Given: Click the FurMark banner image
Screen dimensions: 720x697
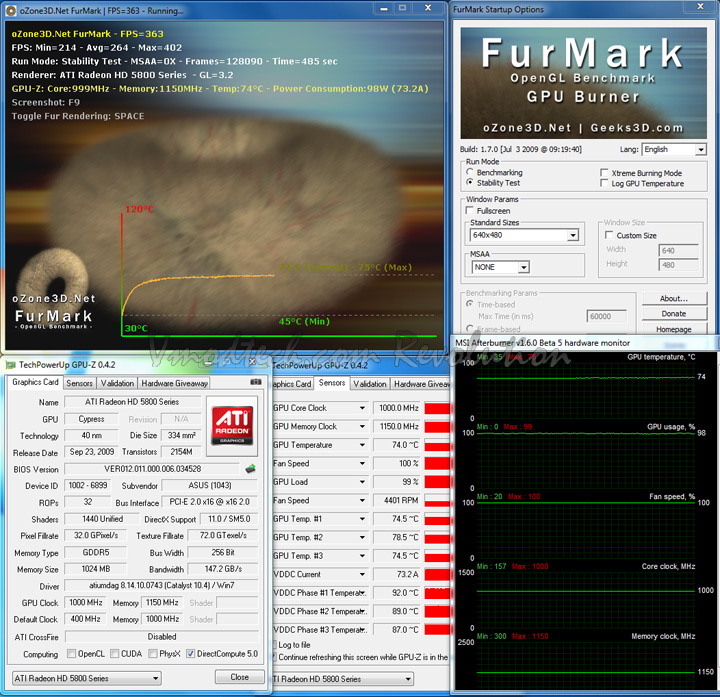Looking at the screenshot, I should (x=583, y=83).
